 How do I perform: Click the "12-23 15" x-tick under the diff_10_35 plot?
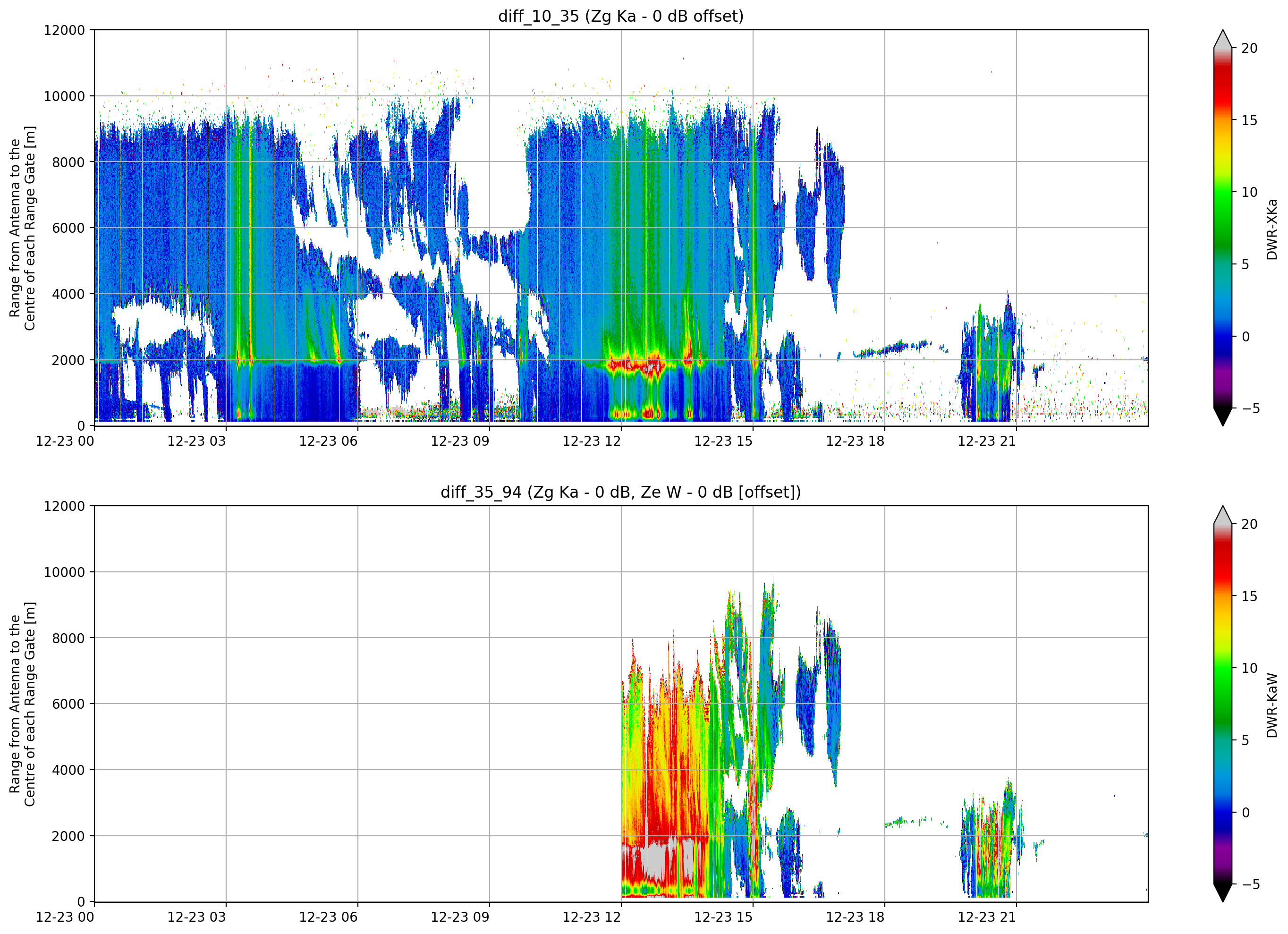[x=723, y=442]
